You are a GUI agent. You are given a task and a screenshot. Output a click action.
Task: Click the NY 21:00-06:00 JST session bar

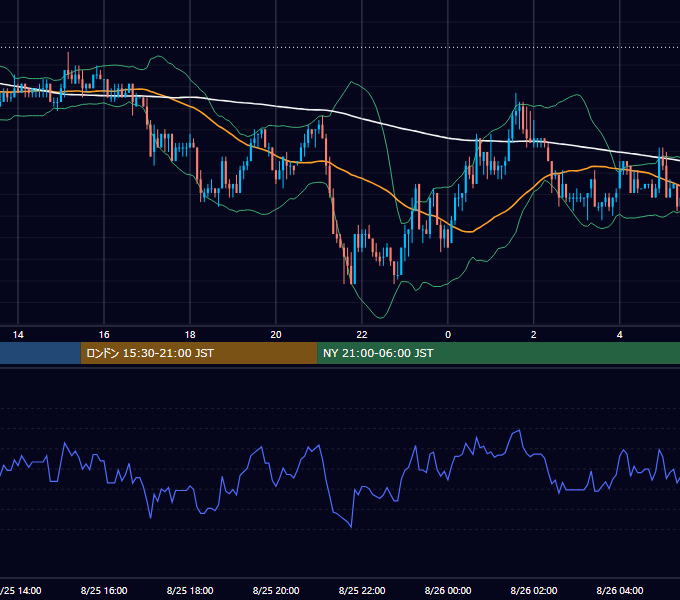coord(498,353)
